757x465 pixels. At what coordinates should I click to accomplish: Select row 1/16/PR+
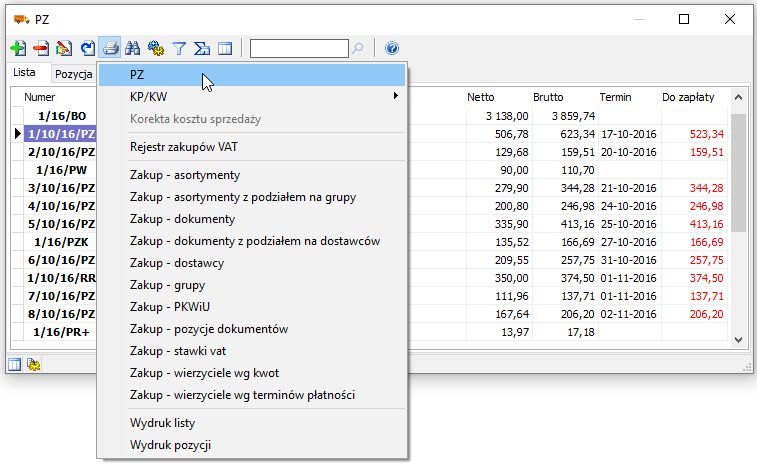[61, 332]
